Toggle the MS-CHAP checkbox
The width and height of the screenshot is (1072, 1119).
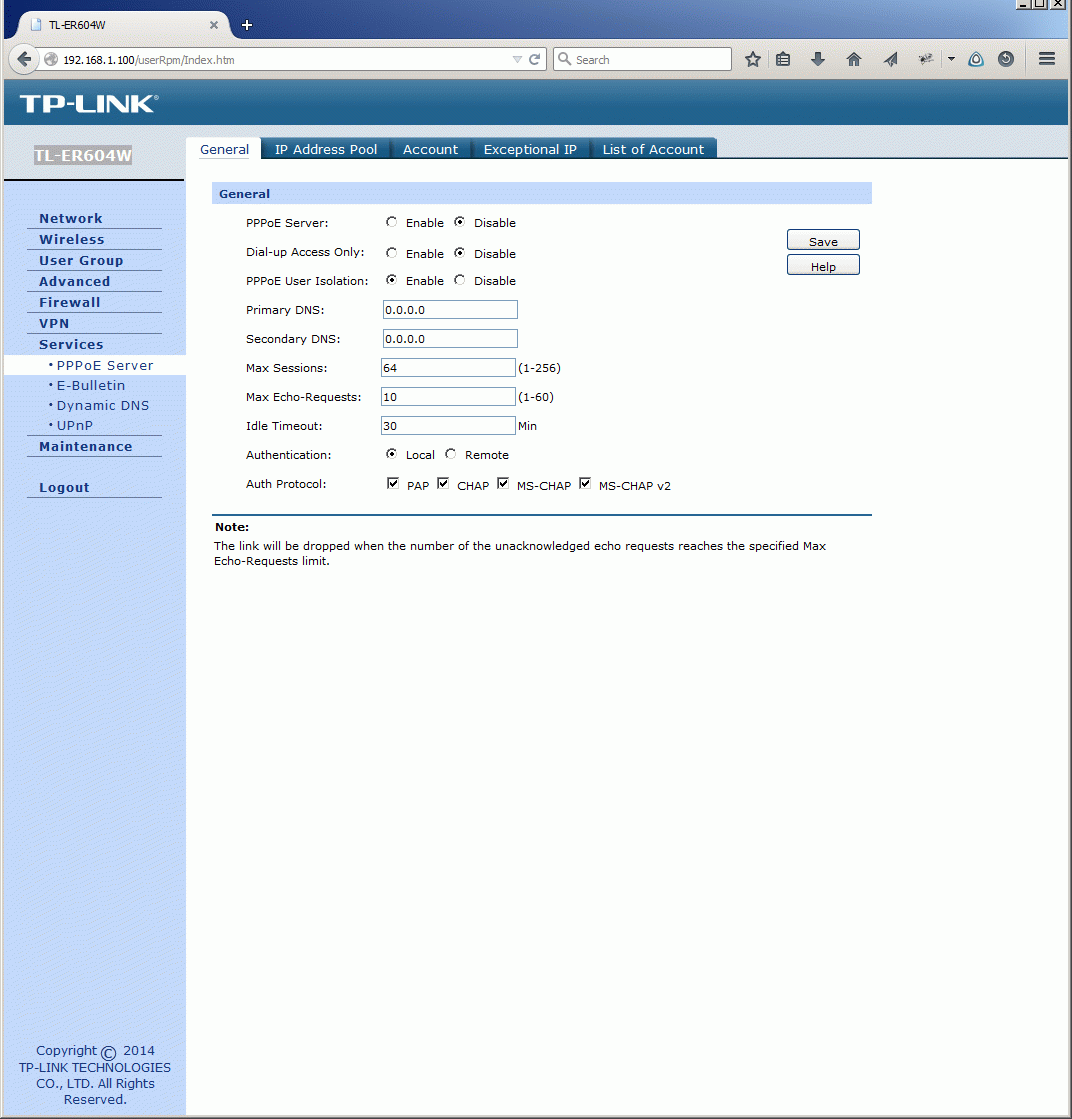pyautogui.click(x=502, y=484)
